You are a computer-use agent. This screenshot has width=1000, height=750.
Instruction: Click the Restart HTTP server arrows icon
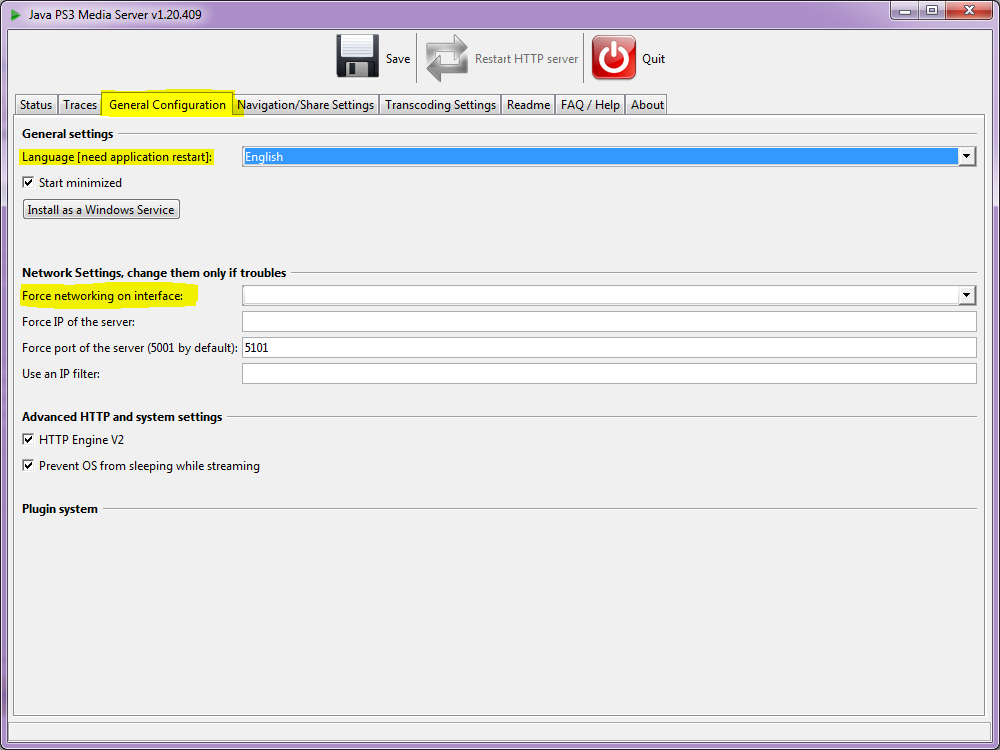pyautogui.click(x=447, y=58)
